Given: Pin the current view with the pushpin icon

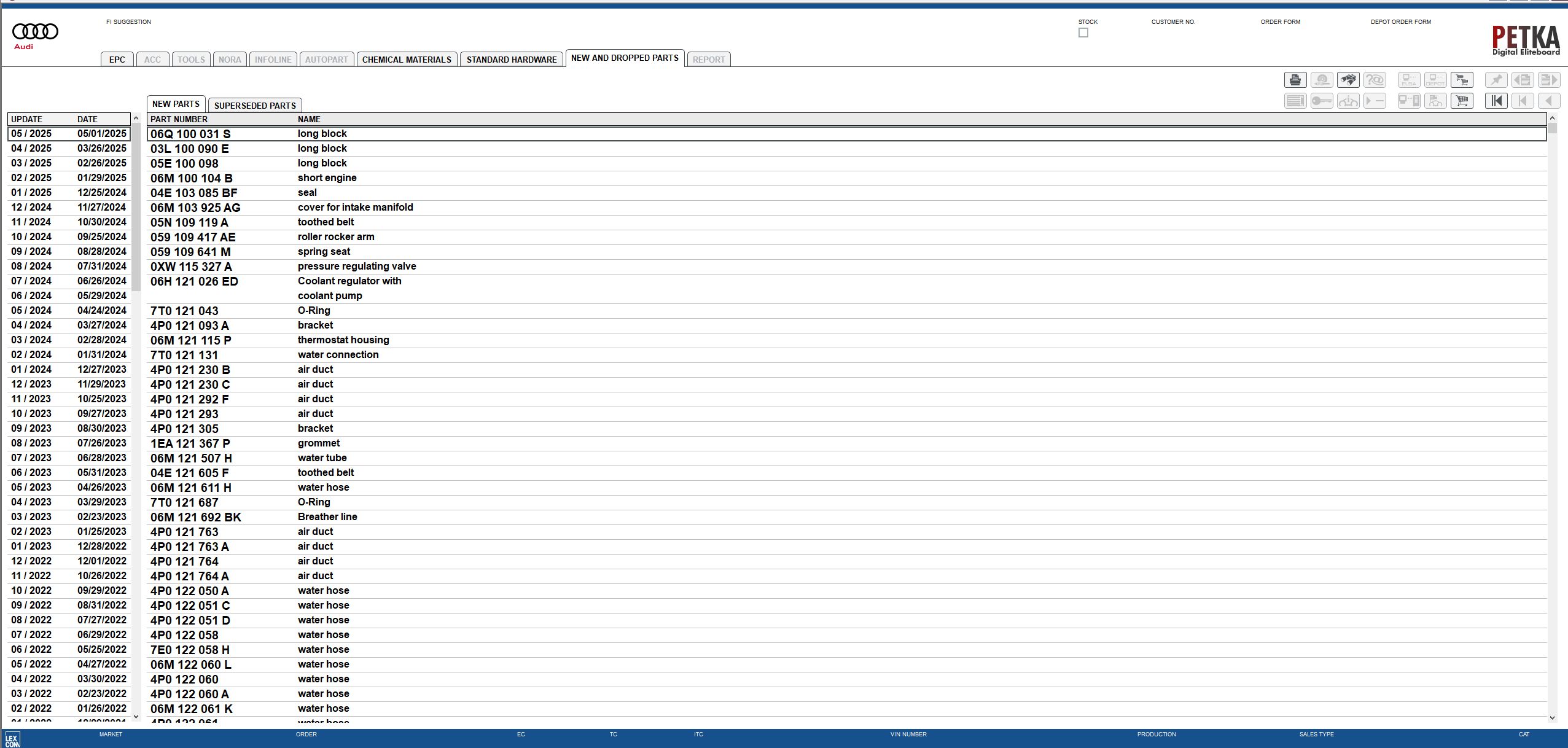Looking at the screenshot, I should pyautogui.click(x=1496, y=79).
